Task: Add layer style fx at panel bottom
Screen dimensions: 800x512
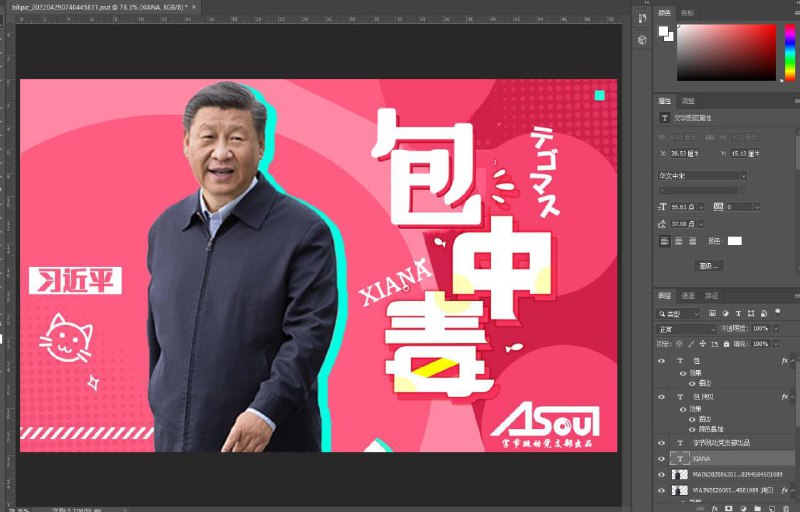Action: [x=715, y=508]
